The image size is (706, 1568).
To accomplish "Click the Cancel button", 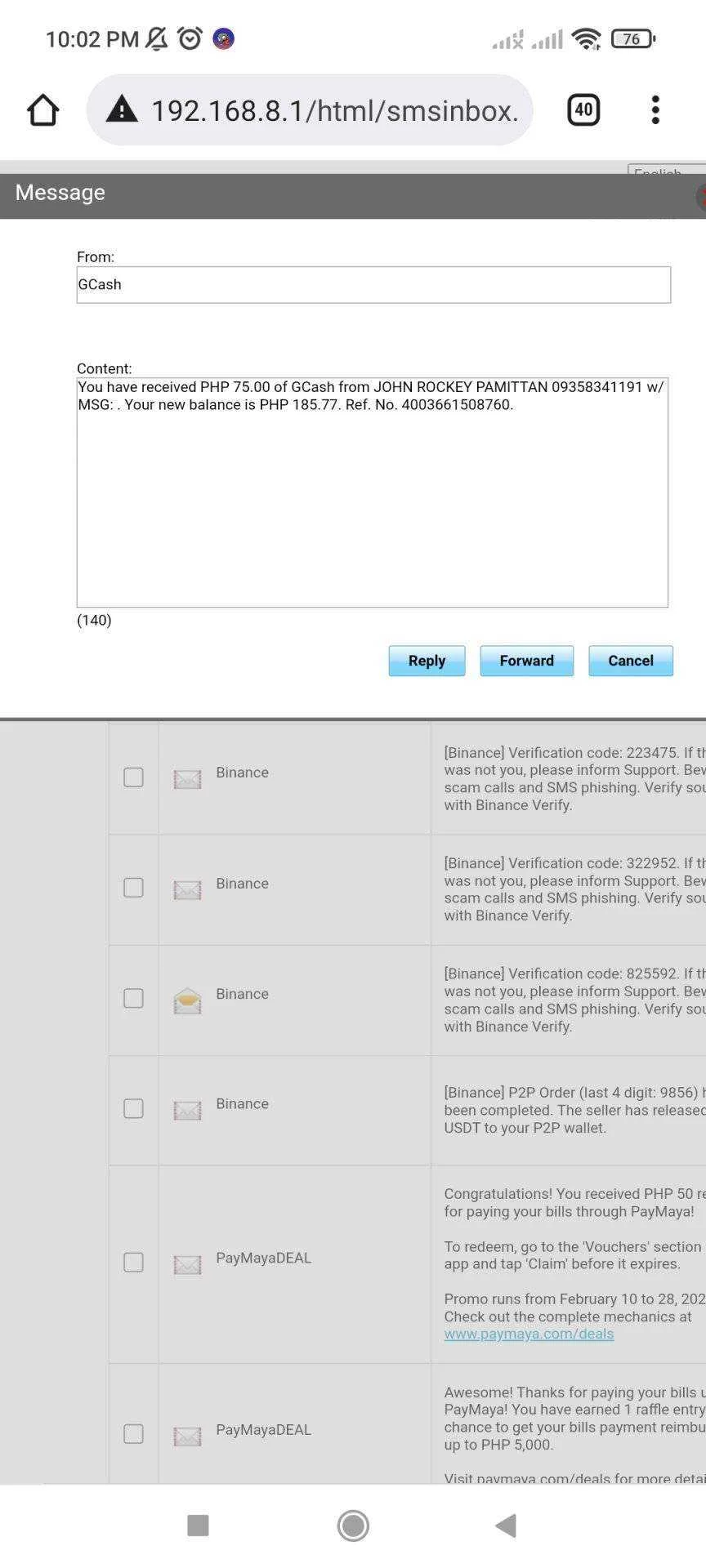I will click(x=631, y=661).
